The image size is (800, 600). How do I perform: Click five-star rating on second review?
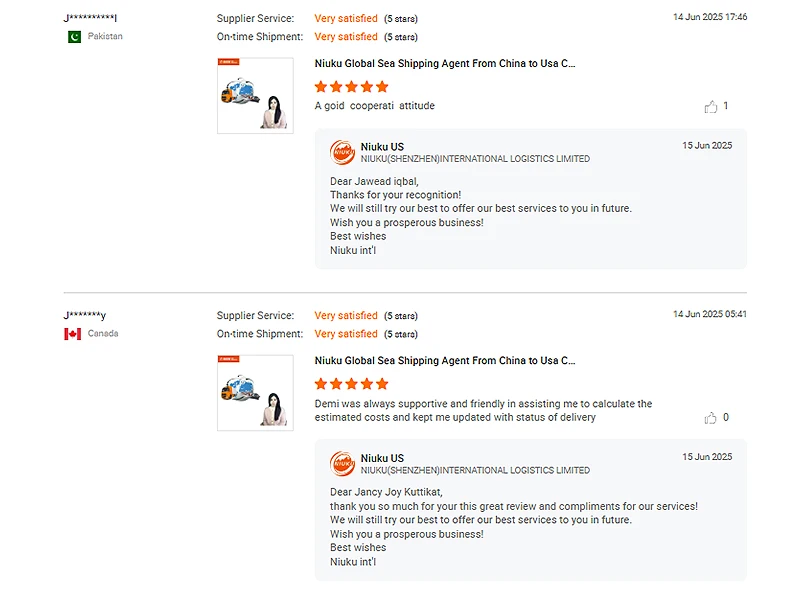click(x=351, y=384)
